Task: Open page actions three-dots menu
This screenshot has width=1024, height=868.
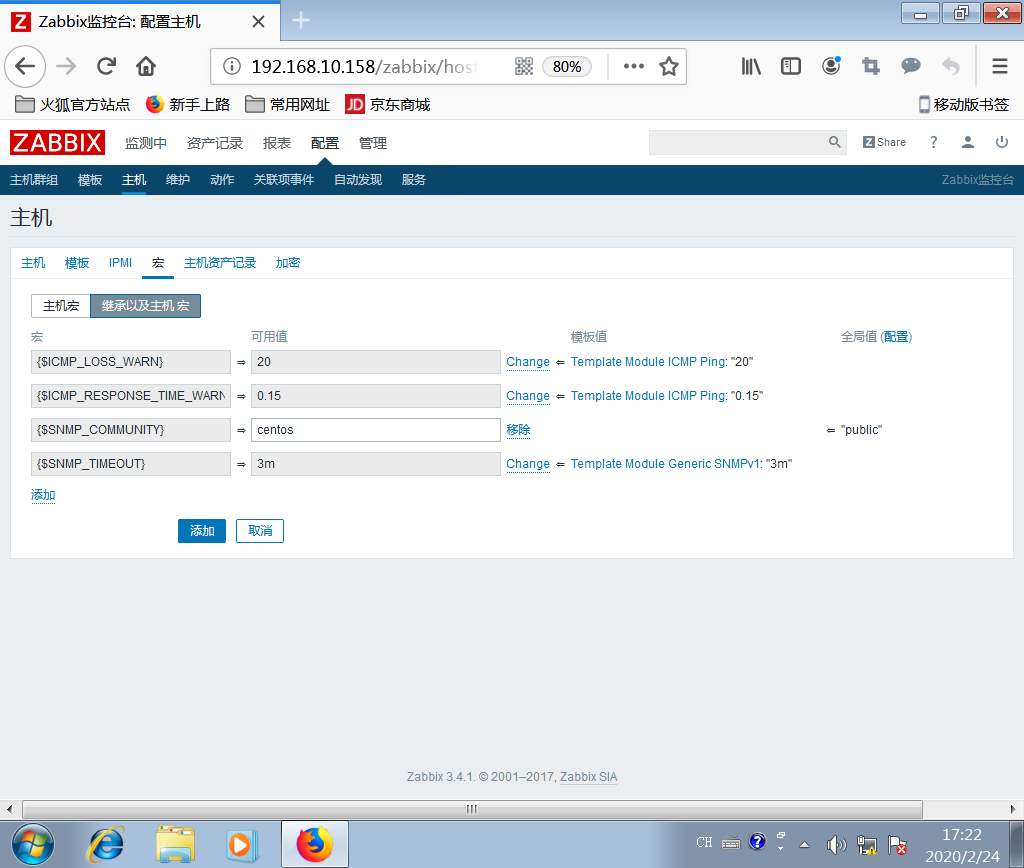Action: [633, 66]
